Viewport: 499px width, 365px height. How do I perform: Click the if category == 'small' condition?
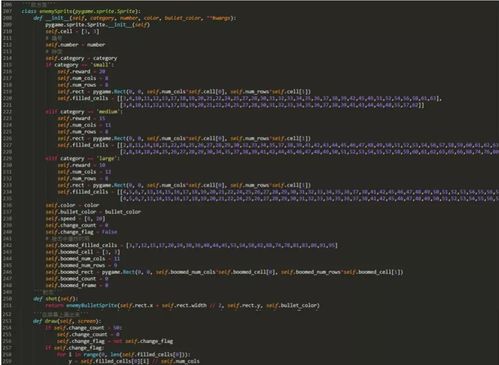coord(80,65)
